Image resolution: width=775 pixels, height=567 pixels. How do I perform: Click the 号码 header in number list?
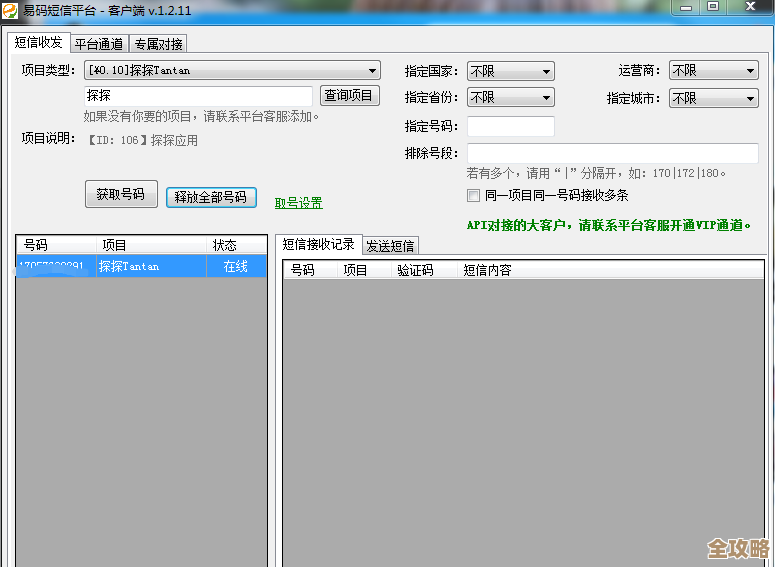[56, 245]
